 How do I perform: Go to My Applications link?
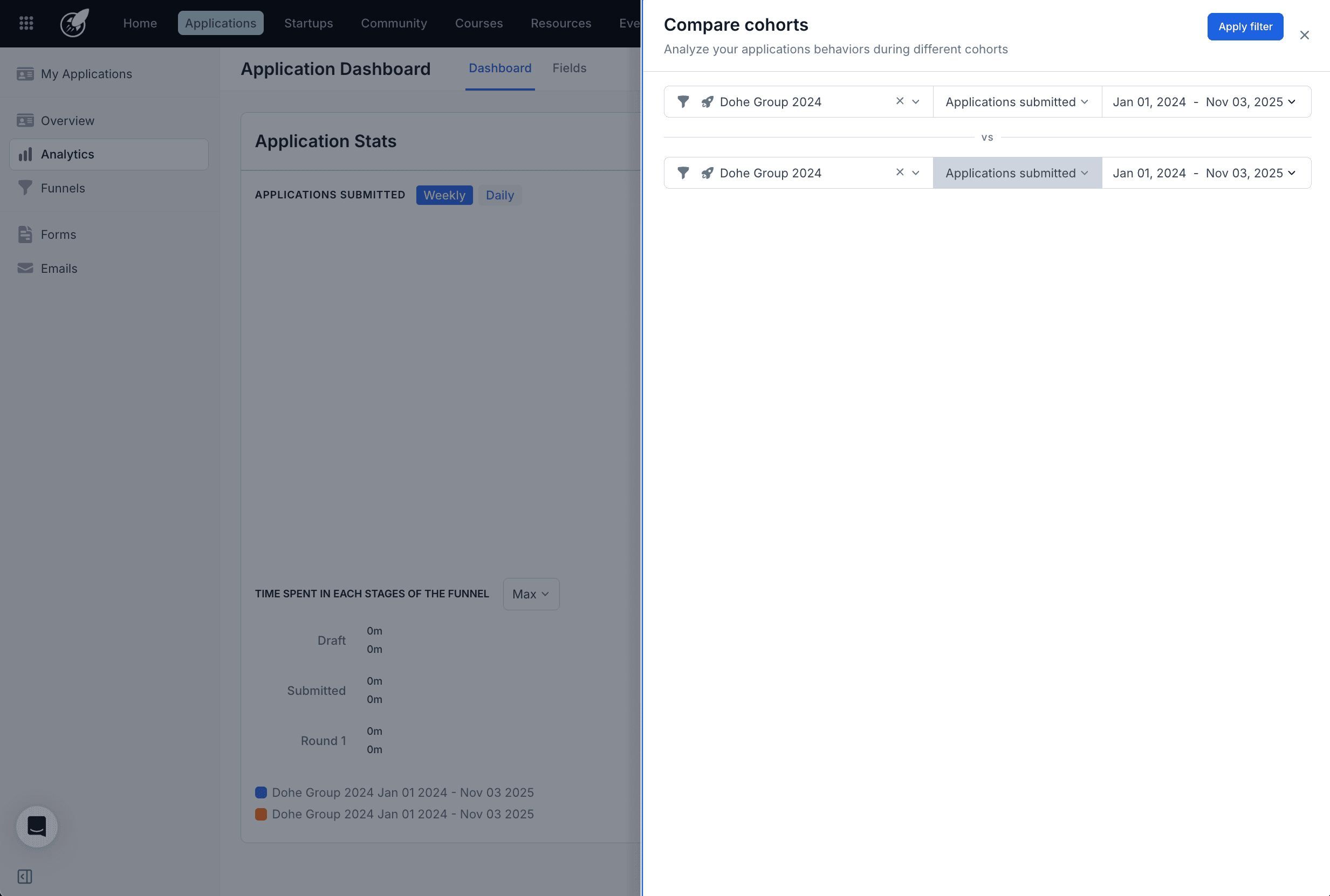86,74
